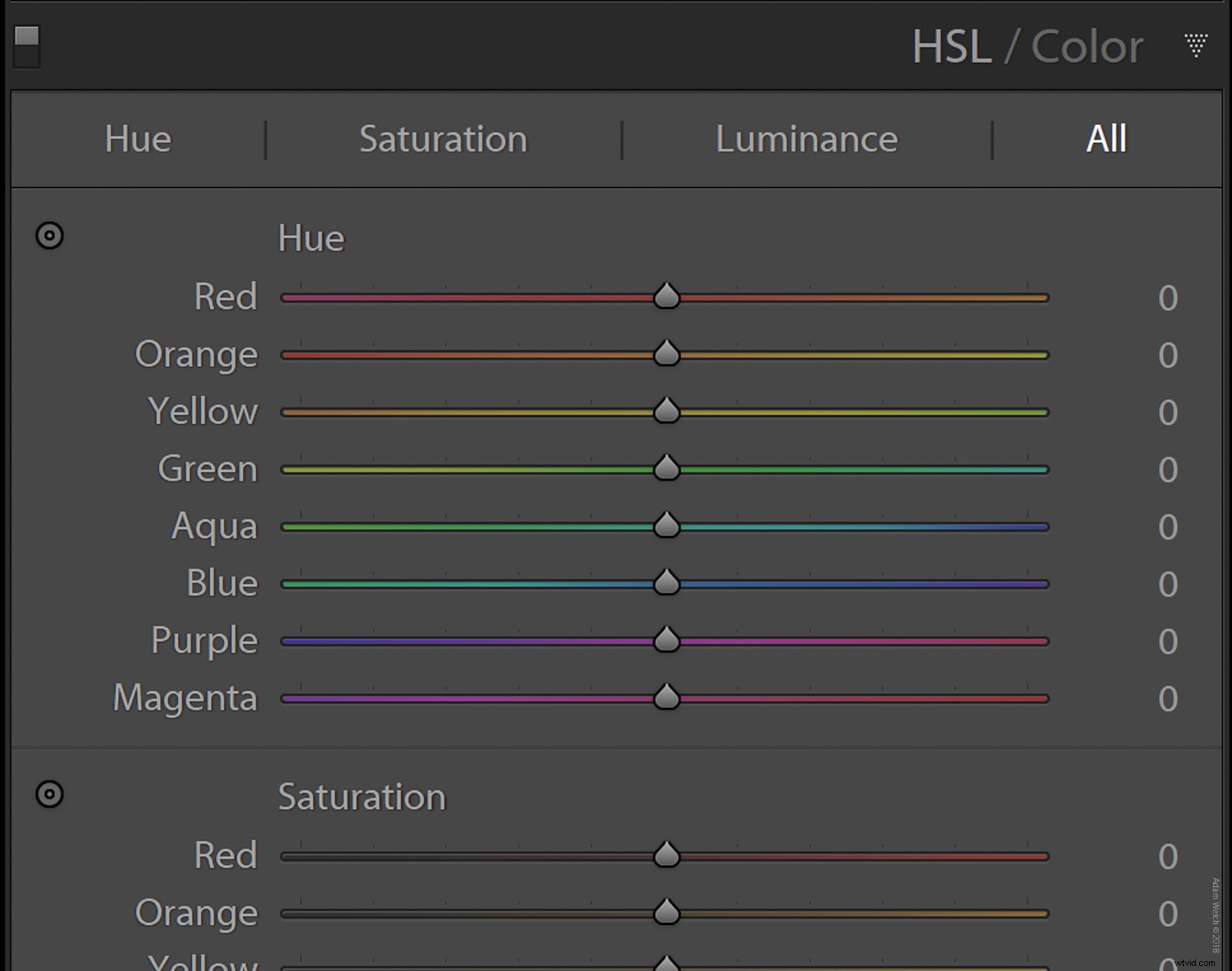Switch to the Saturation tab
This screenshot has width=1232, height=971.
coord(443,139)
